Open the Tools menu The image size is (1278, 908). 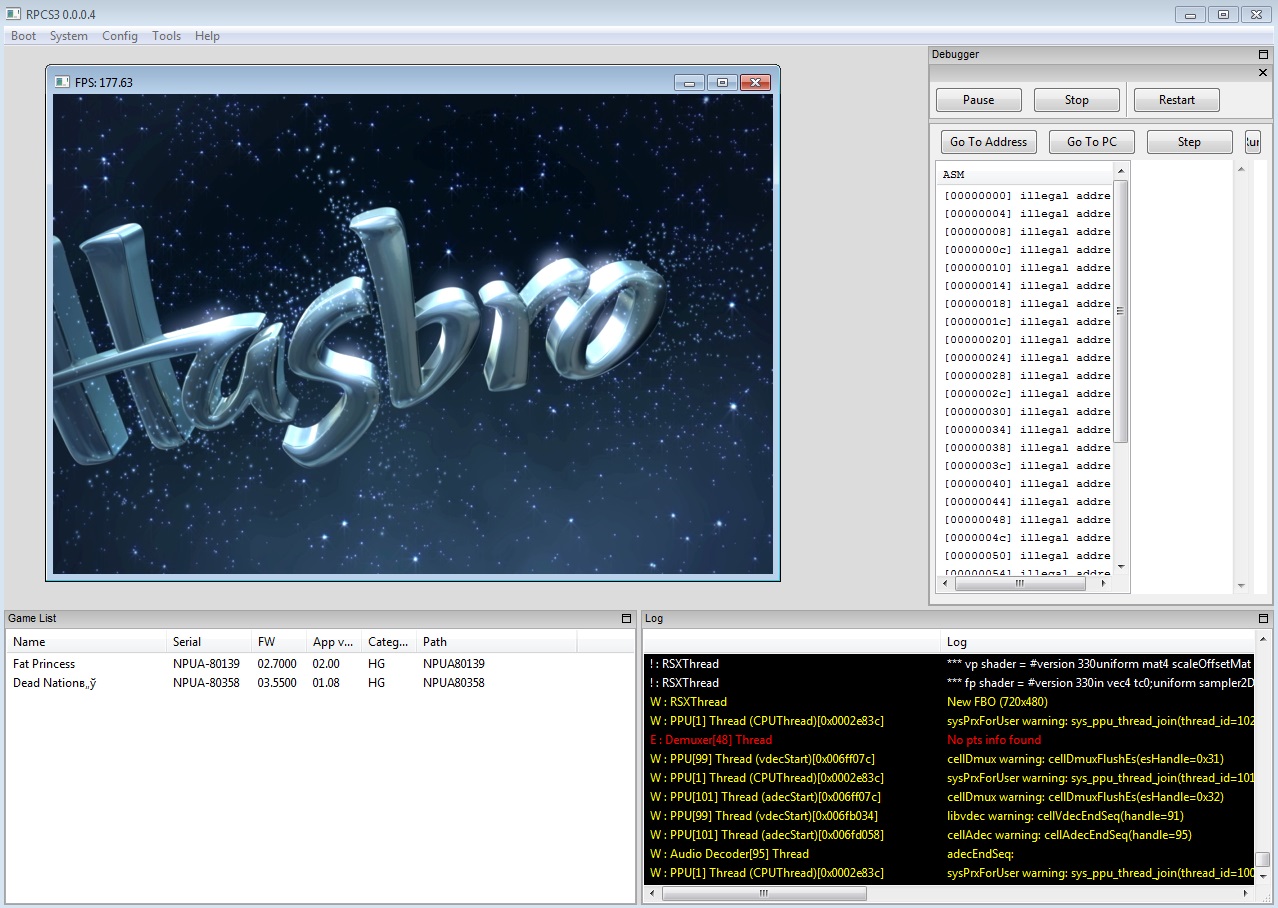coord(166,36)
